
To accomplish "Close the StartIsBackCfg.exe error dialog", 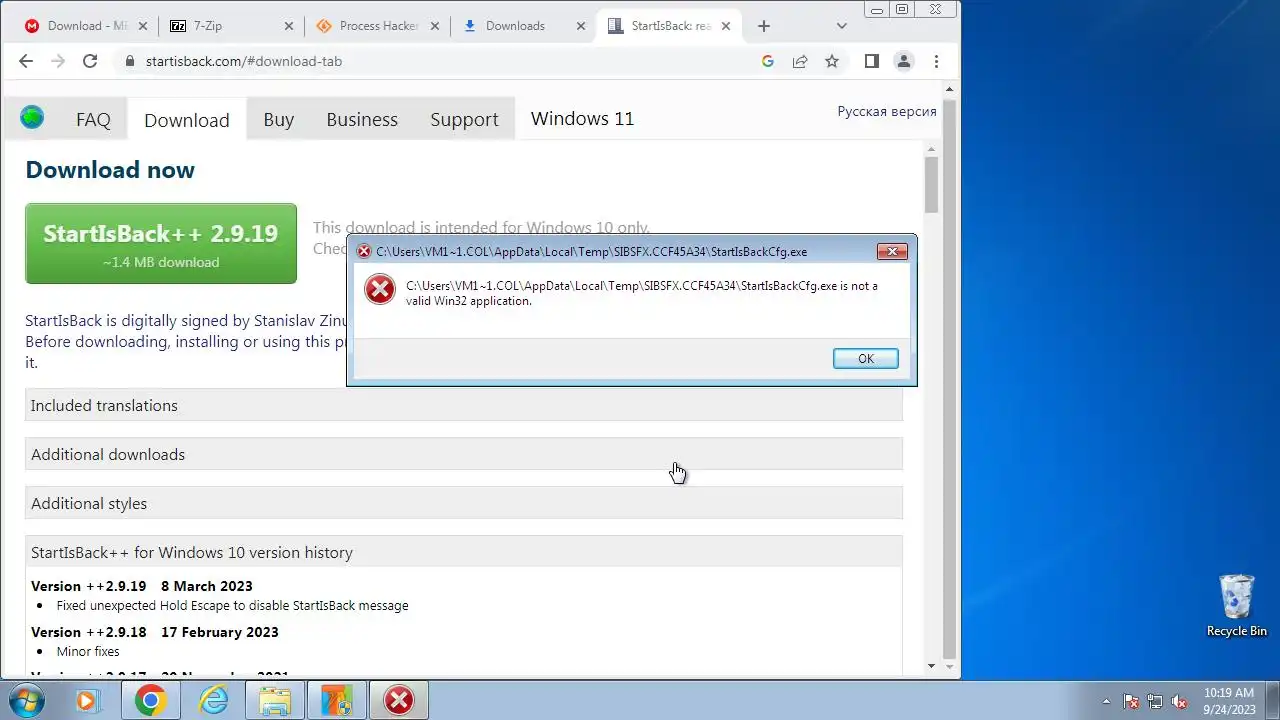I will click(892, 251).
